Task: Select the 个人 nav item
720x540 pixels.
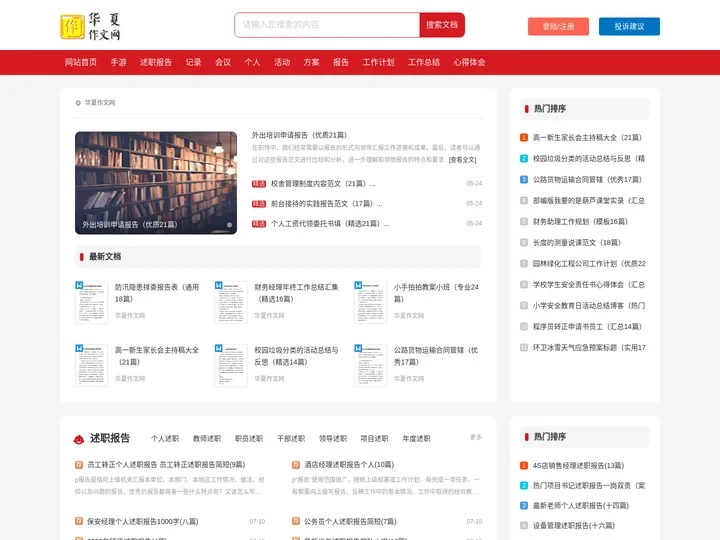Action: tap(252, 62)
